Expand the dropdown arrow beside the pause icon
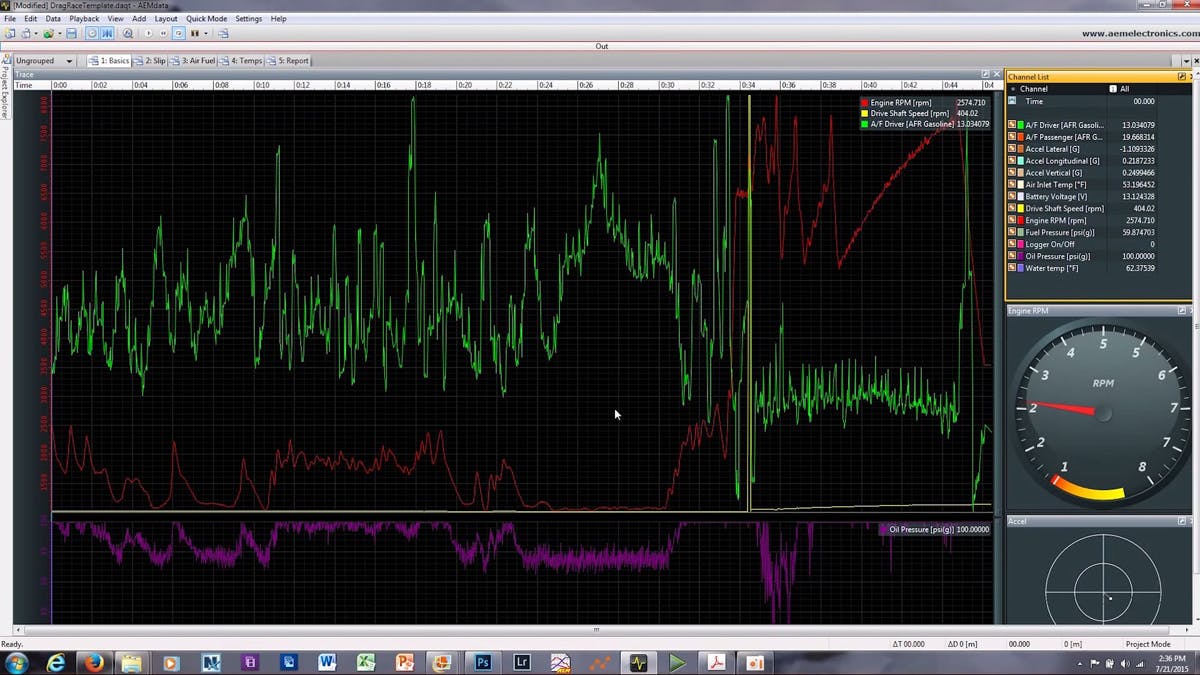This screenshot has width=1200, height=675. (x=207, y=33)
